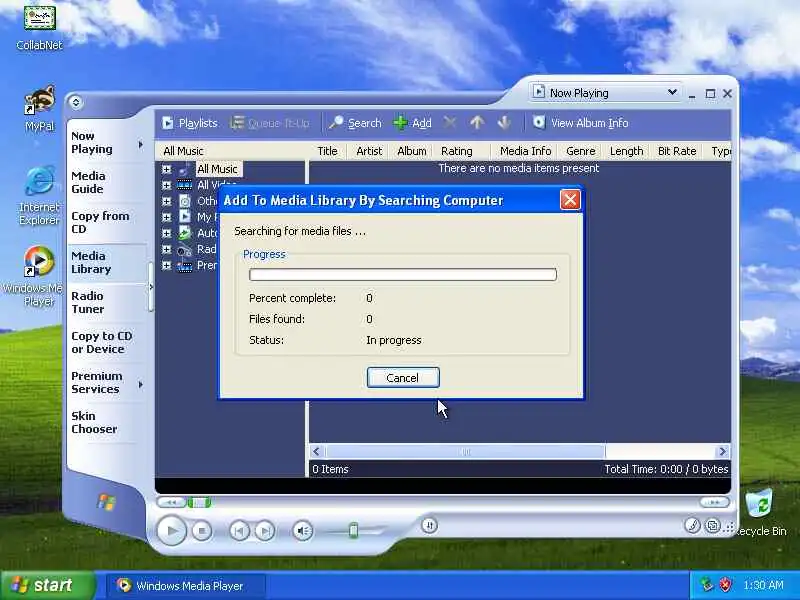Click the horizontal scrollbar thumb
This screenshot has height=600, width=800.
(465, 452)
